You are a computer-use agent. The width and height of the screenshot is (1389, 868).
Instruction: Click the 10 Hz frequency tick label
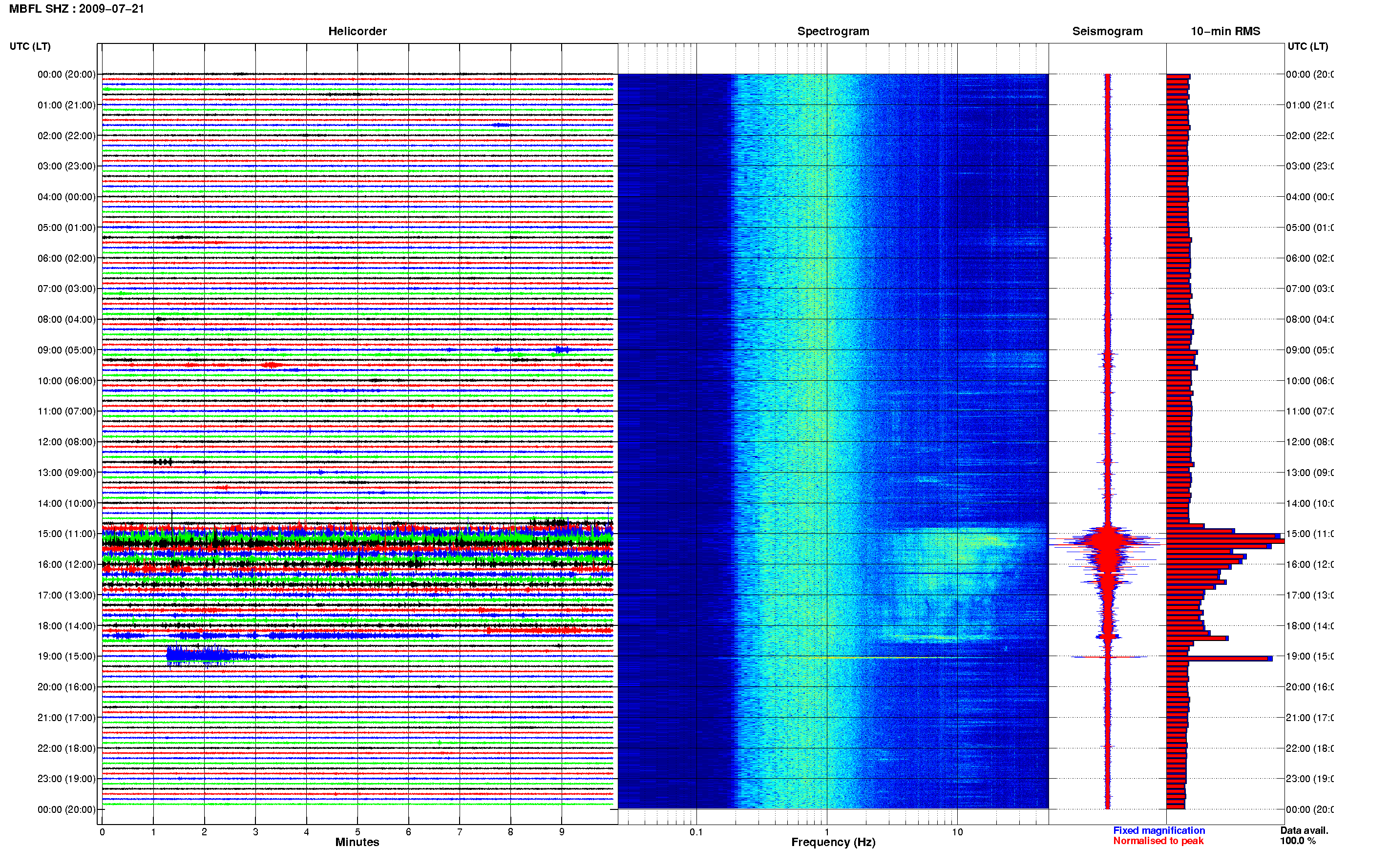(x=957, y=832)
